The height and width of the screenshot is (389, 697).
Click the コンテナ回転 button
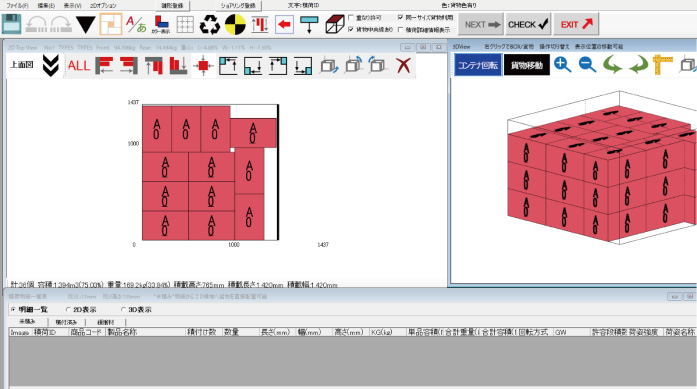(478, 65)
